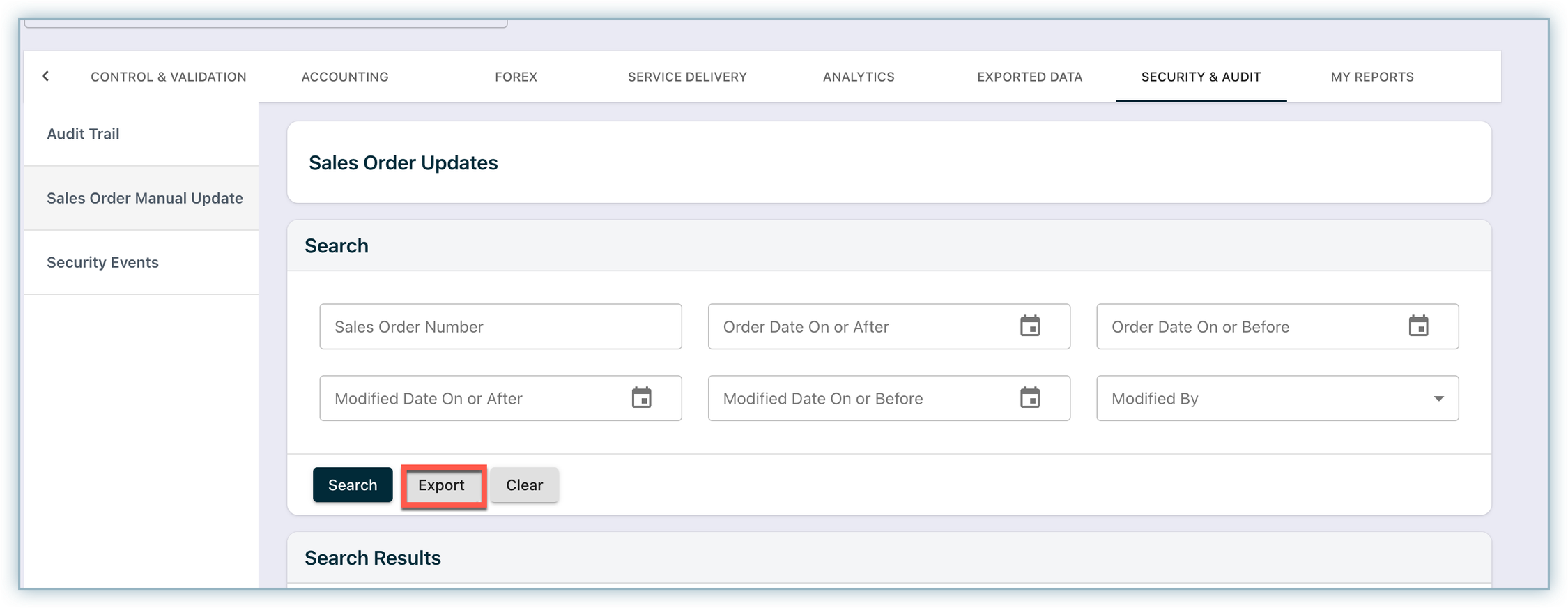Select the Analytics tab
This screenshot has width=1568, height=608.
tap(859, 77)
